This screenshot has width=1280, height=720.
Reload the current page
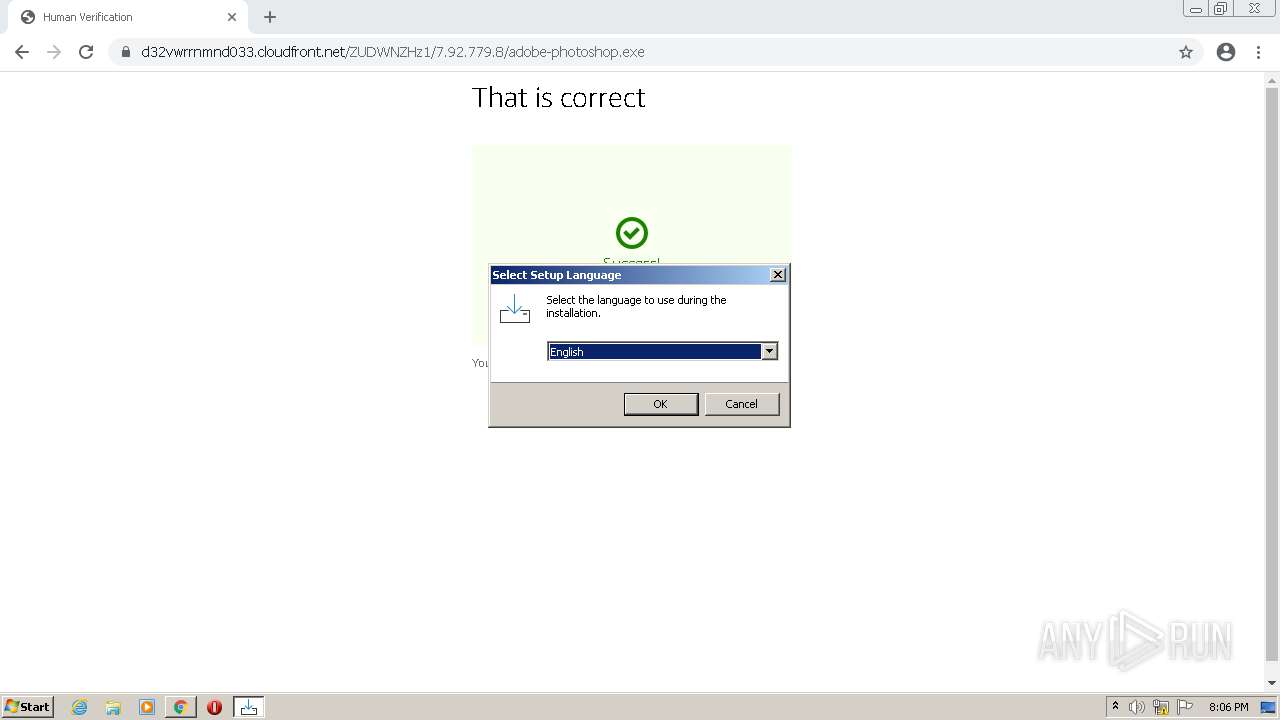click(86, 52)
